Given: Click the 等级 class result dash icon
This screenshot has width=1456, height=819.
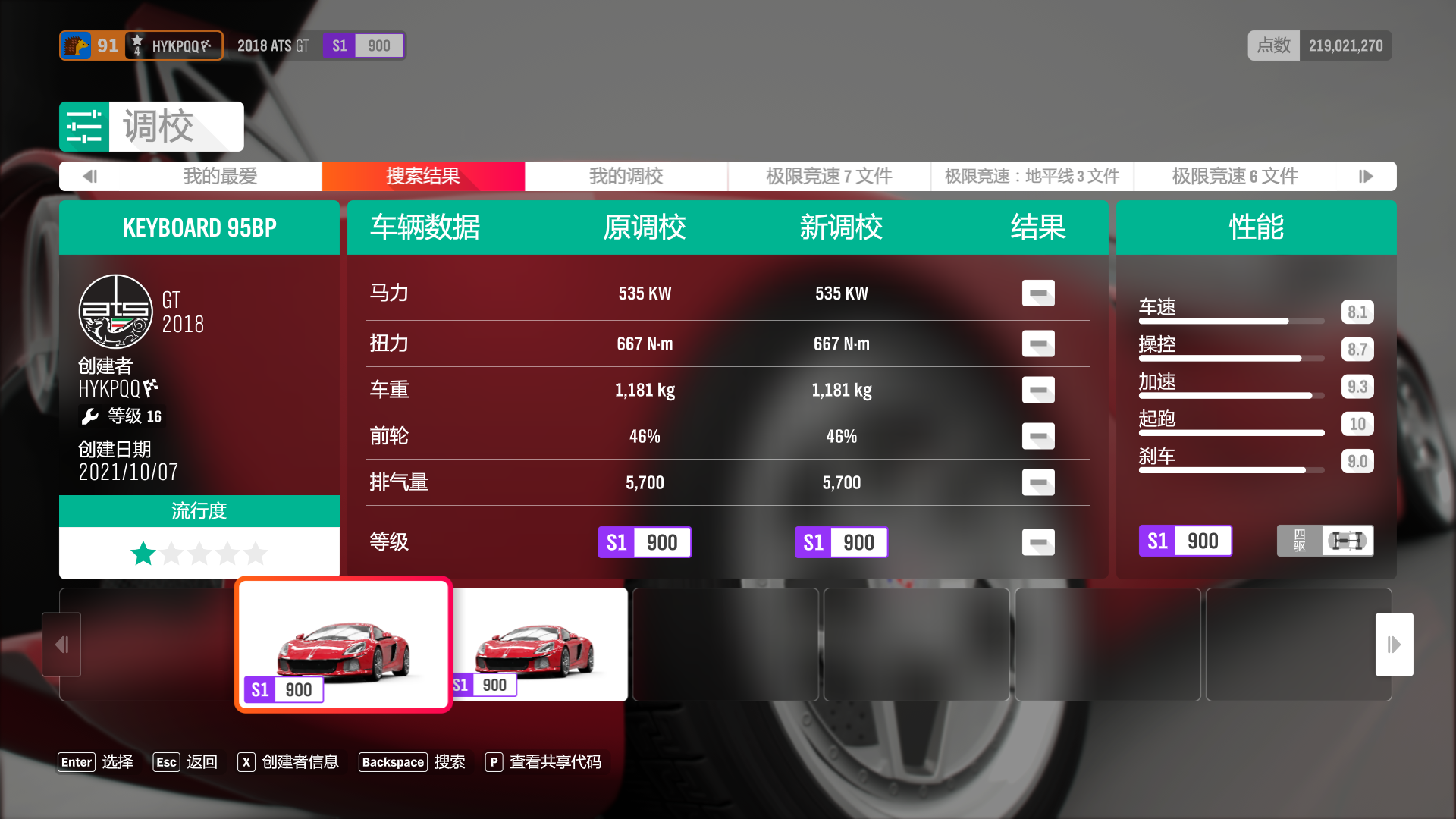Looking at the screenshot, I should coord(1037,542).
